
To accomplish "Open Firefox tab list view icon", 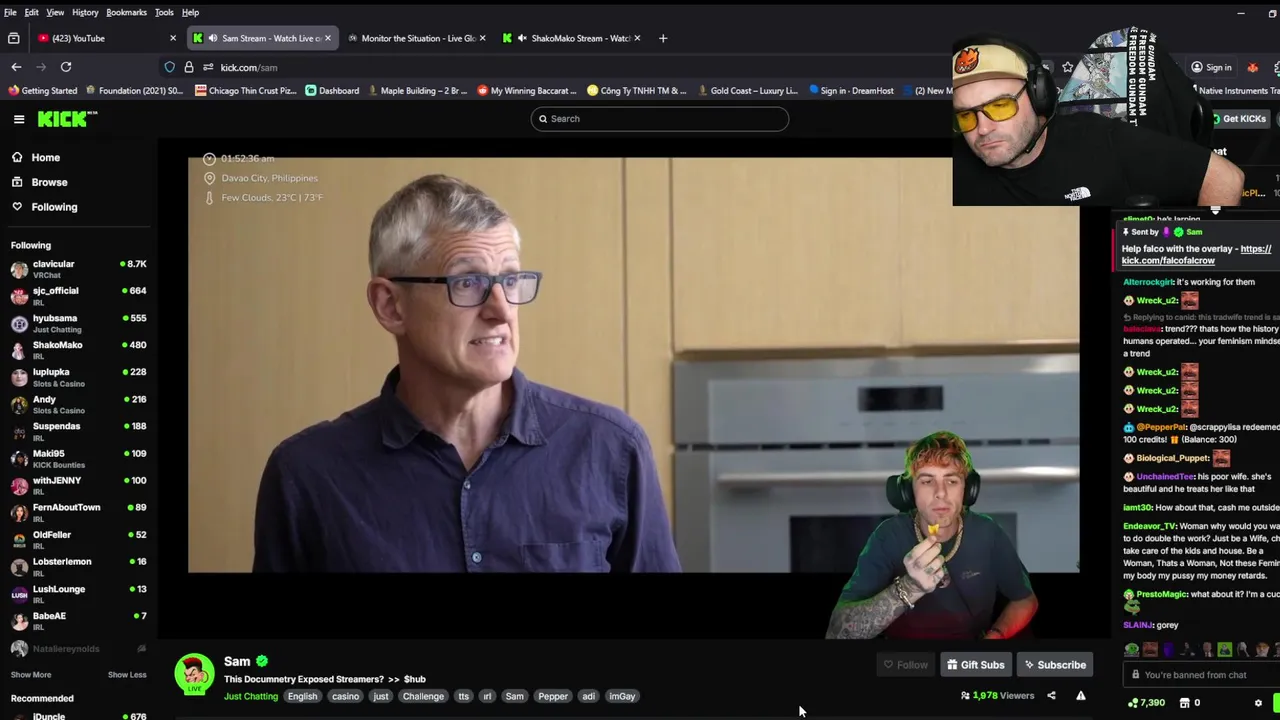I will [14, 38].
